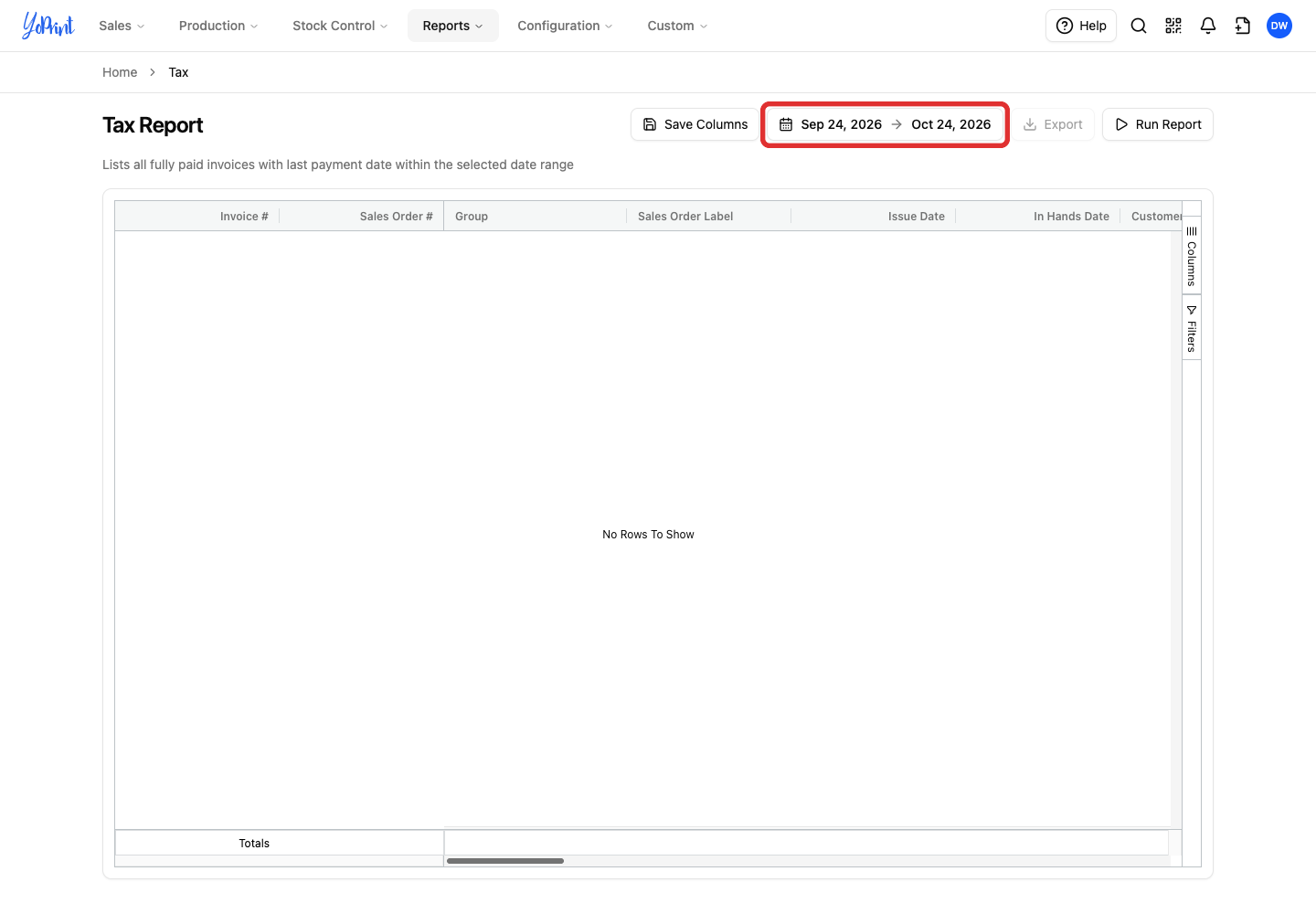Click Run Report
1316x914 pixels.
coord(1158,124)
